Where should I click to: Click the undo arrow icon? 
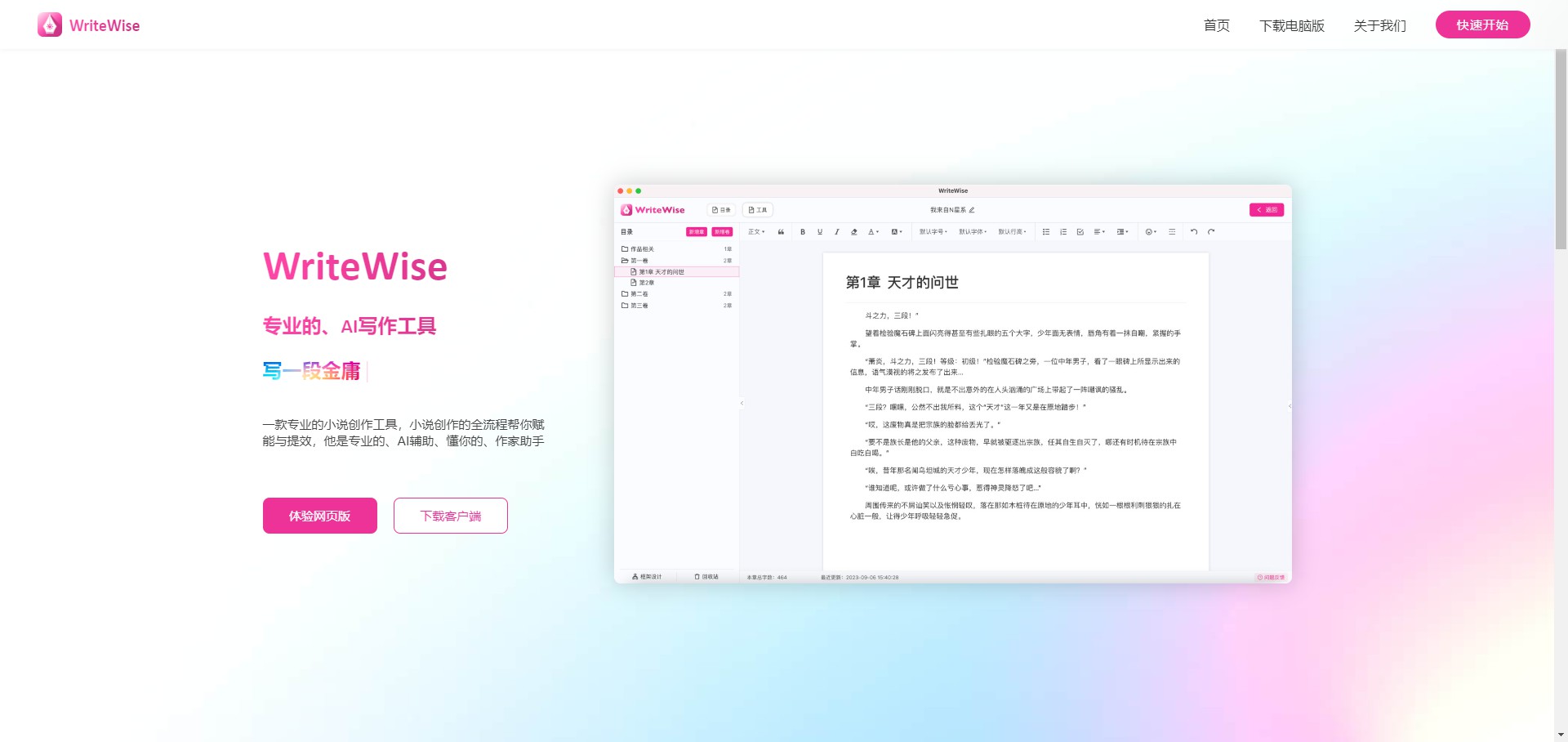[1194, 232]
